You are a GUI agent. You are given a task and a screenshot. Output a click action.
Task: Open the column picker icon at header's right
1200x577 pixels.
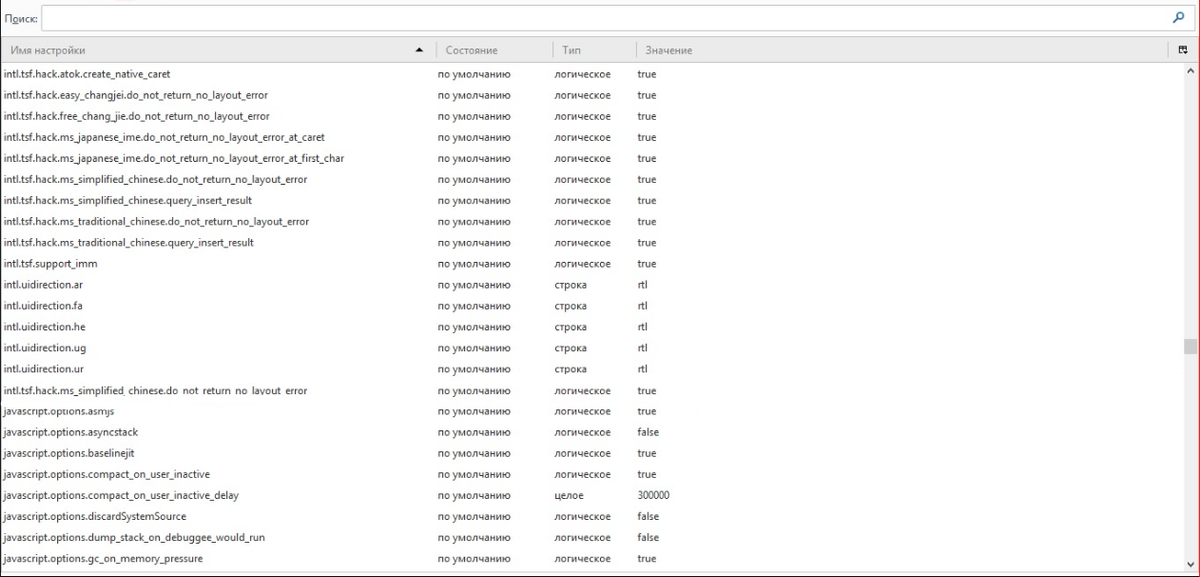pos(1183,50)
